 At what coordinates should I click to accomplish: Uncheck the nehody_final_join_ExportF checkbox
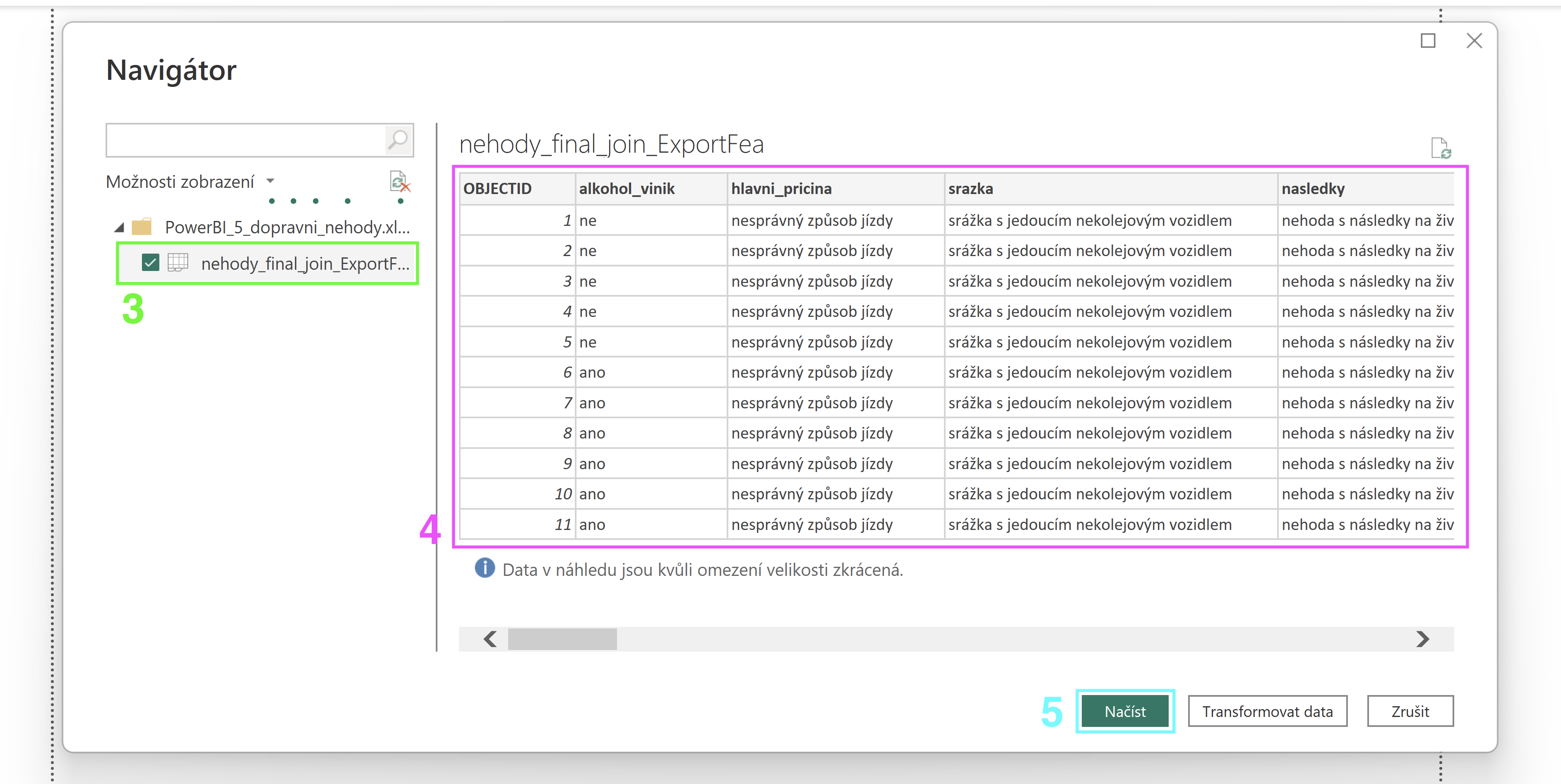[x=150, y=262]
